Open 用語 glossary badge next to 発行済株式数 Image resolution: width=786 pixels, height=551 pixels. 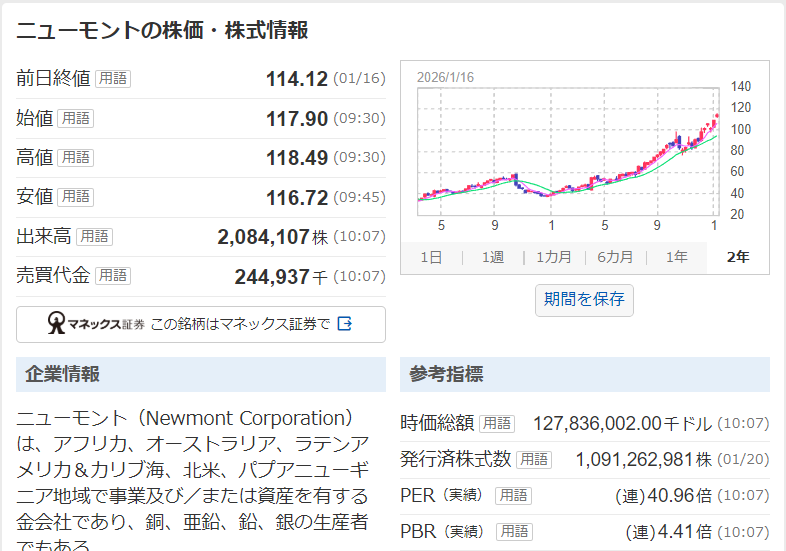coord(534,459)
